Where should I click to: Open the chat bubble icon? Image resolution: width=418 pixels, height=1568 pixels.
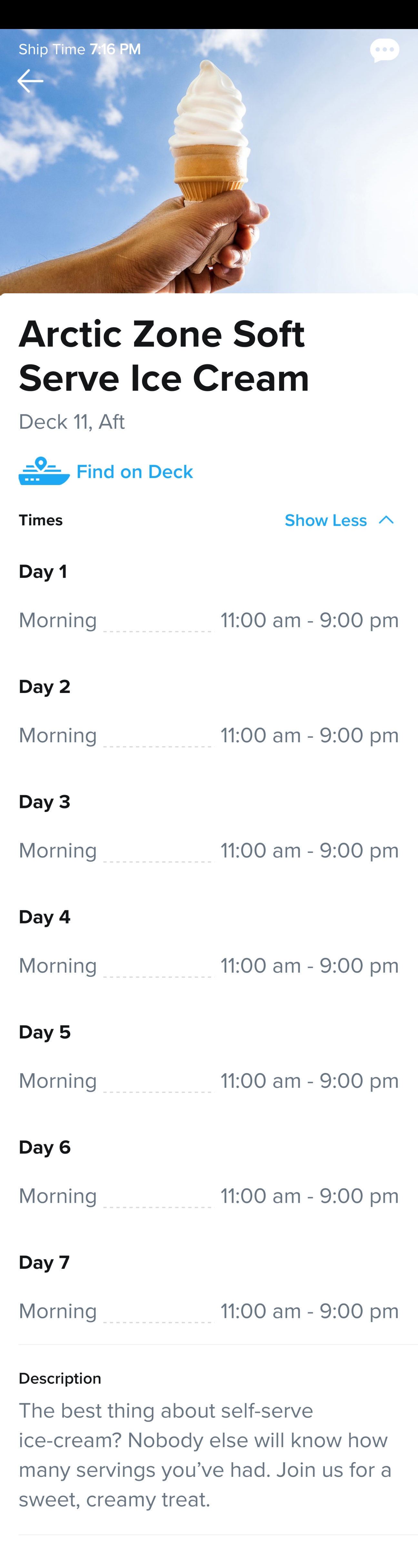[x=384, y=51]
